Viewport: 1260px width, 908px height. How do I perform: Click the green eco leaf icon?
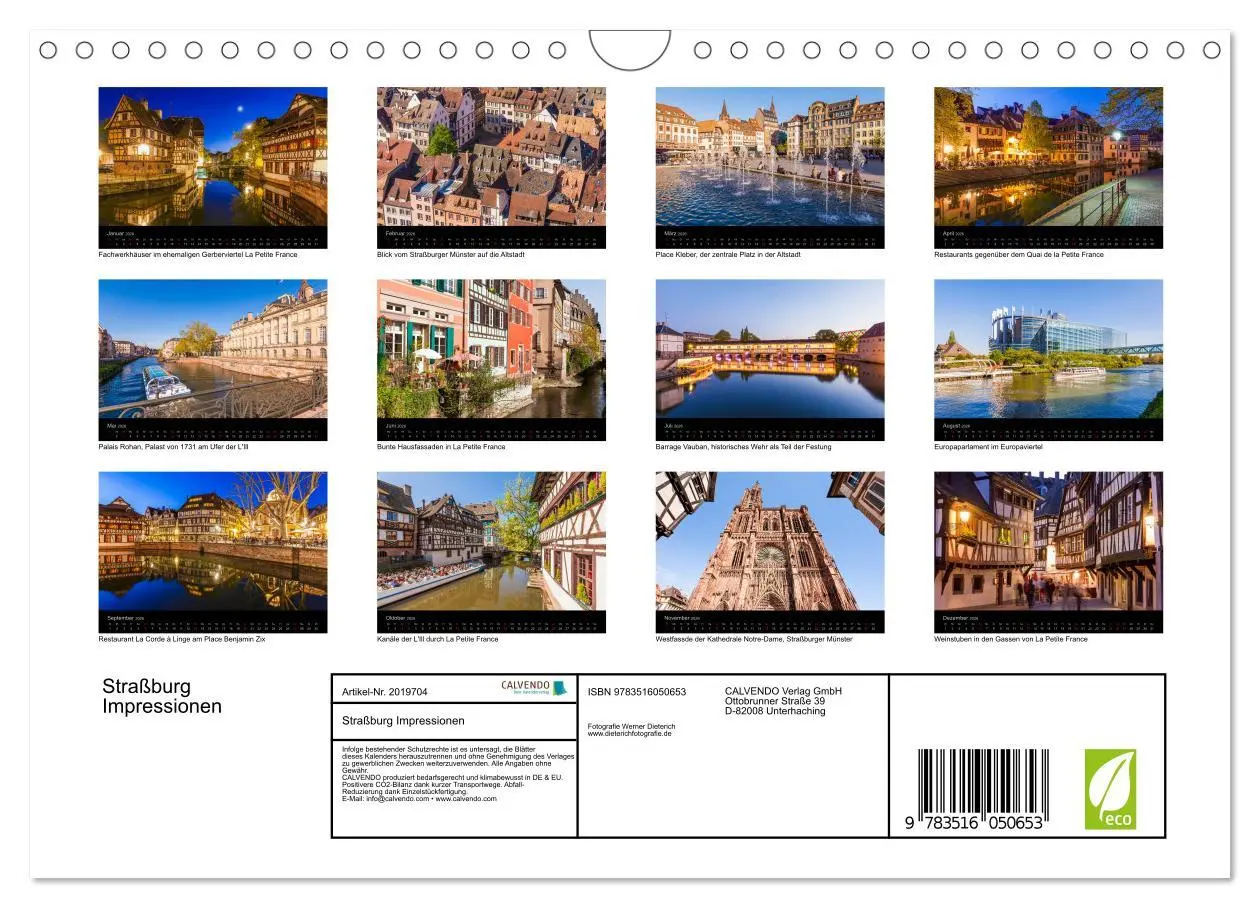pyautogui.click(x=1110, y=789)
